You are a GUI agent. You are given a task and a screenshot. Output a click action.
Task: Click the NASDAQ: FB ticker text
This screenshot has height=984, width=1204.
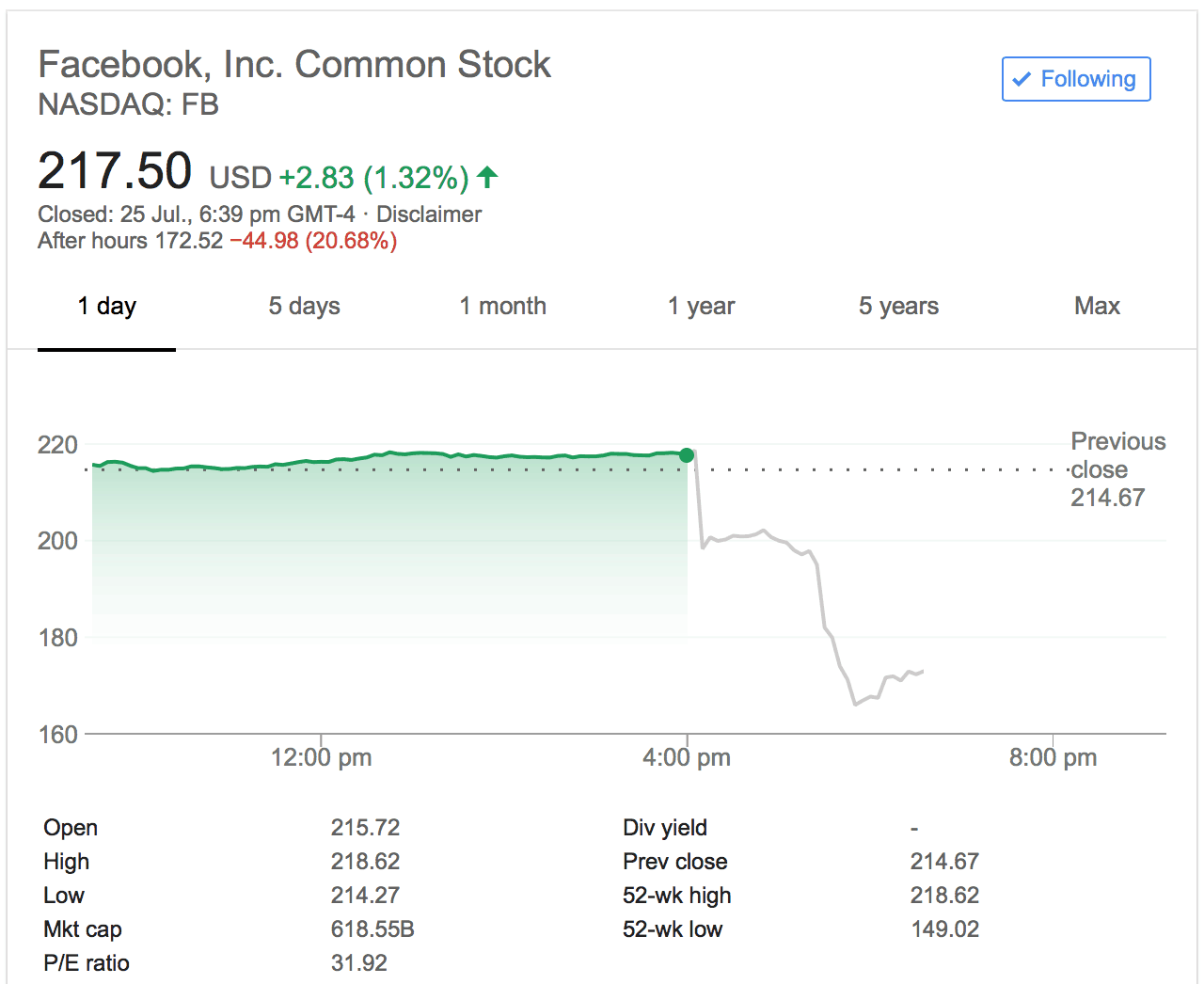pos(128,104)
